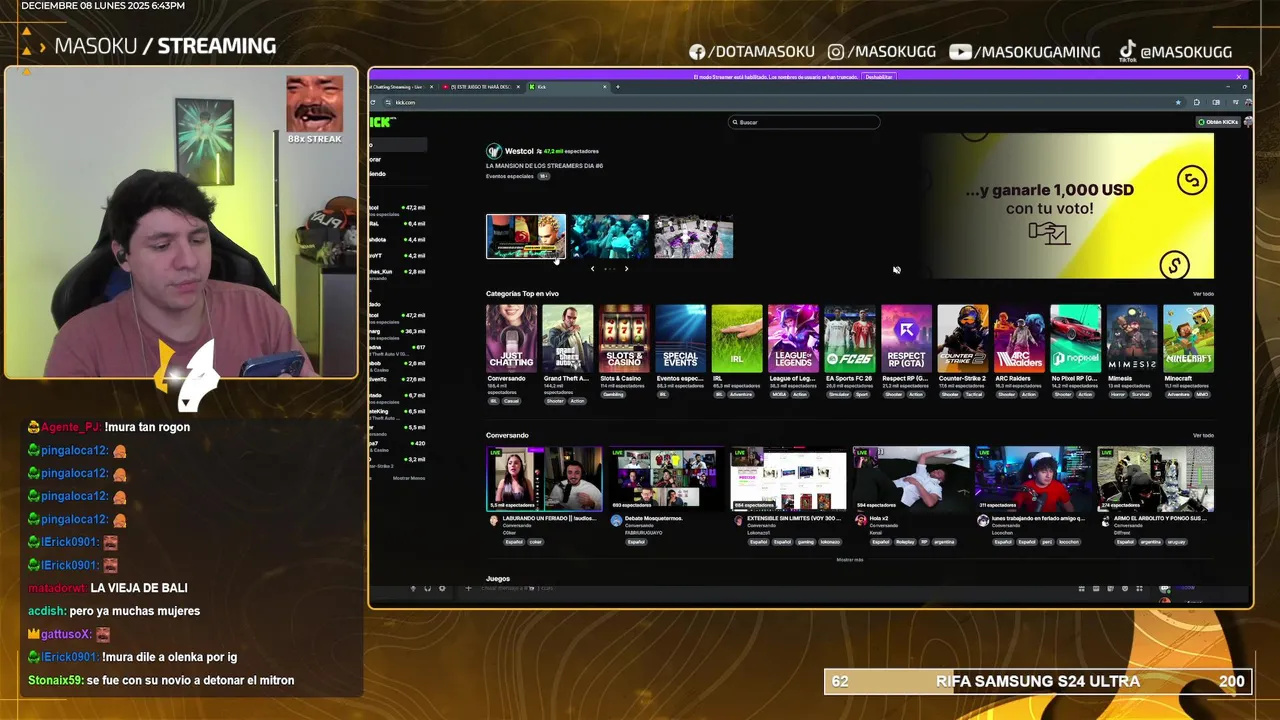Unmute the featured stream speaker icon
Image resolution: width=1280 pixels, height=720 pixels.
pos(896,270)
